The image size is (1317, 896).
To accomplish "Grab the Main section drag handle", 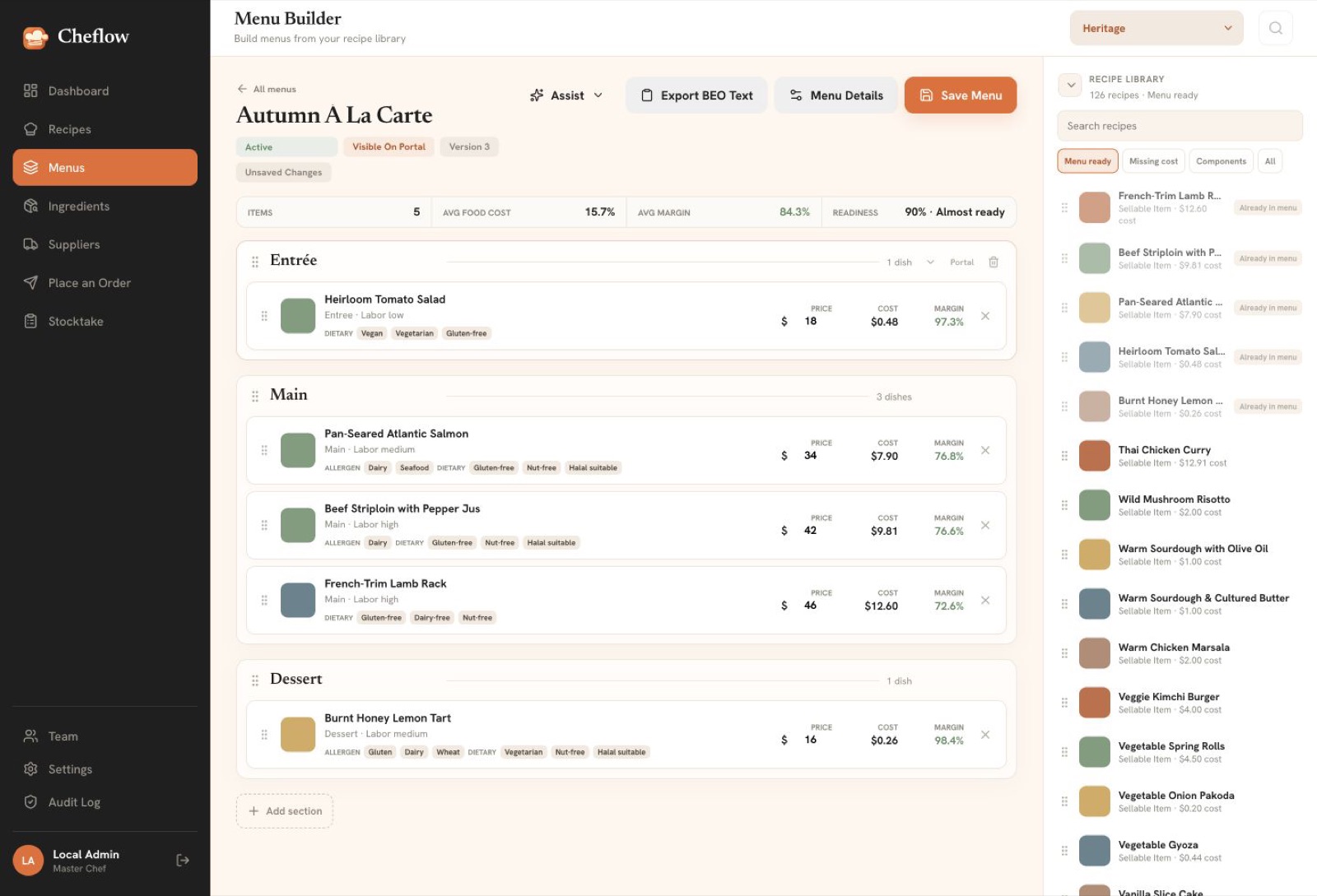I will (x=255, y=396).
